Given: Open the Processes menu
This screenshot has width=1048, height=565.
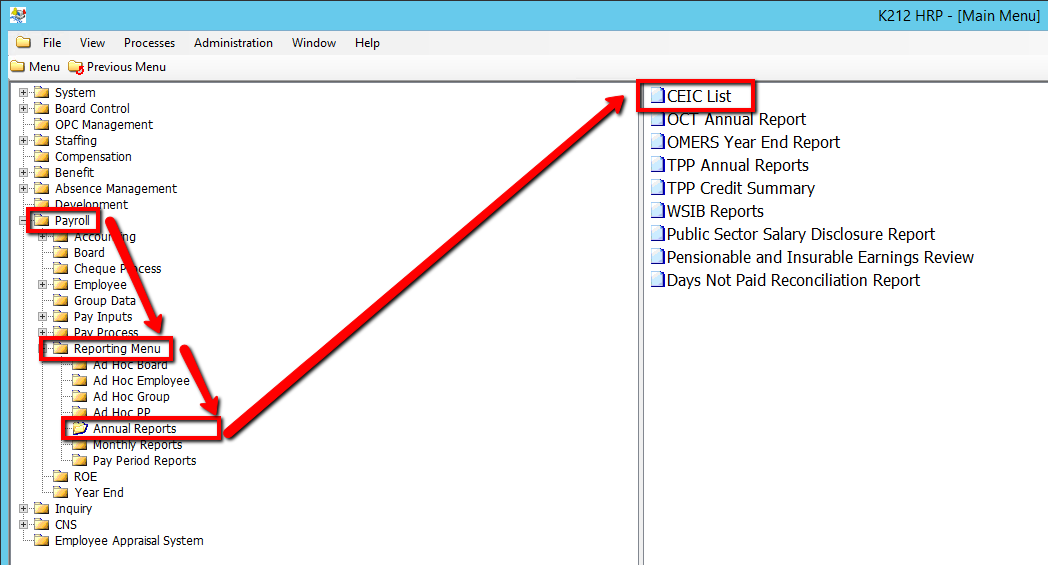Looking at the screenshot, I should [149, 43].
